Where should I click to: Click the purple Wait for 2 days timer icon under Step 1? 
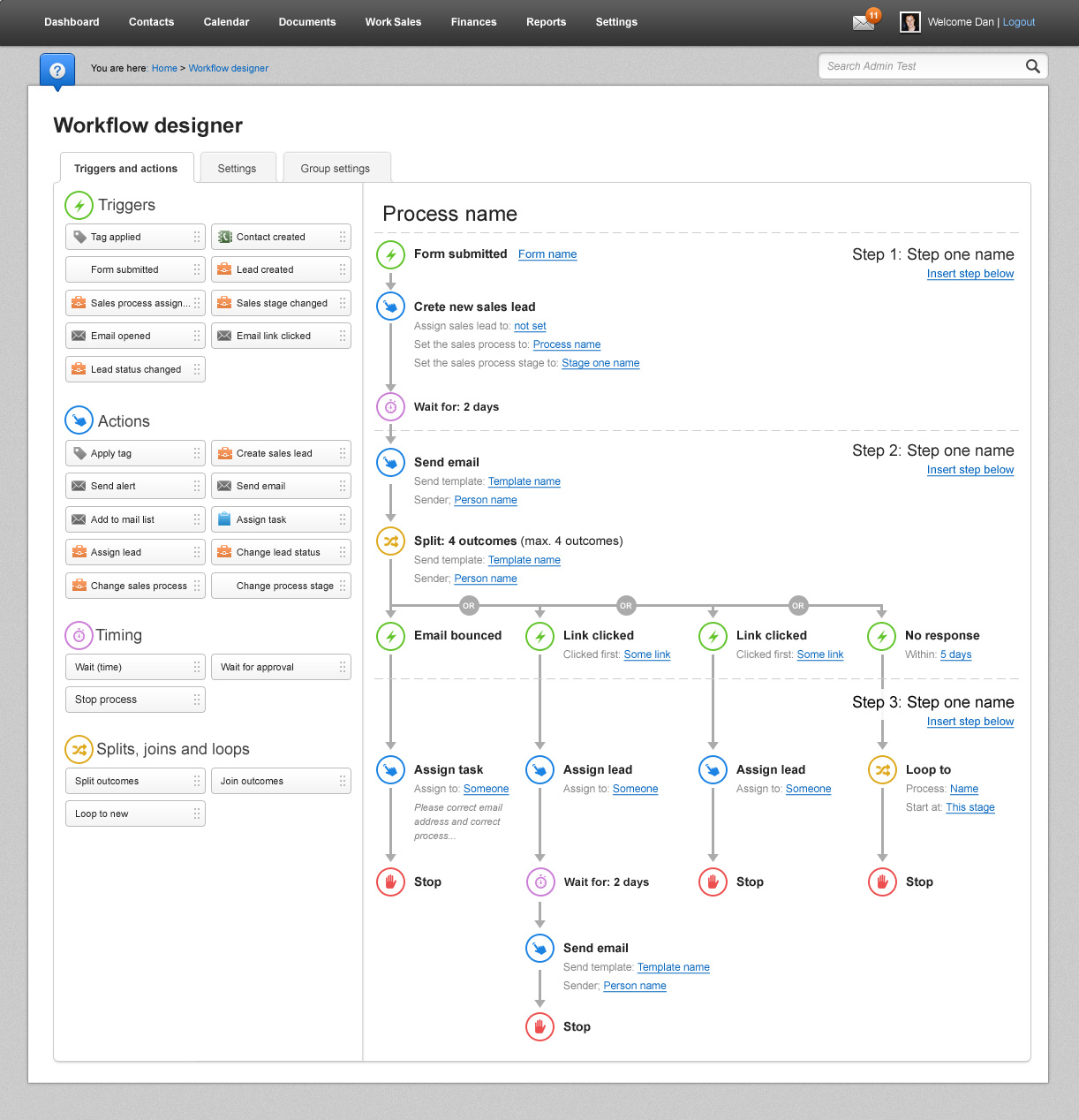click(390, 407)
